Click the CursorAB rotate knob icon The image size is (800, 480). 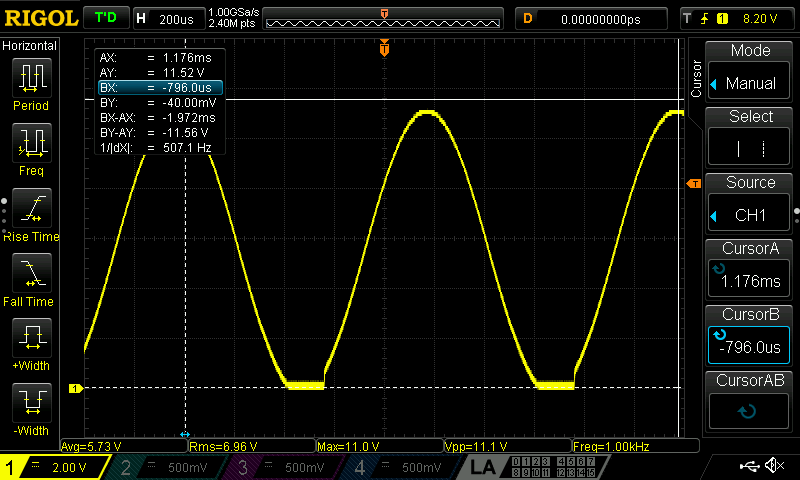pos(747,411)
